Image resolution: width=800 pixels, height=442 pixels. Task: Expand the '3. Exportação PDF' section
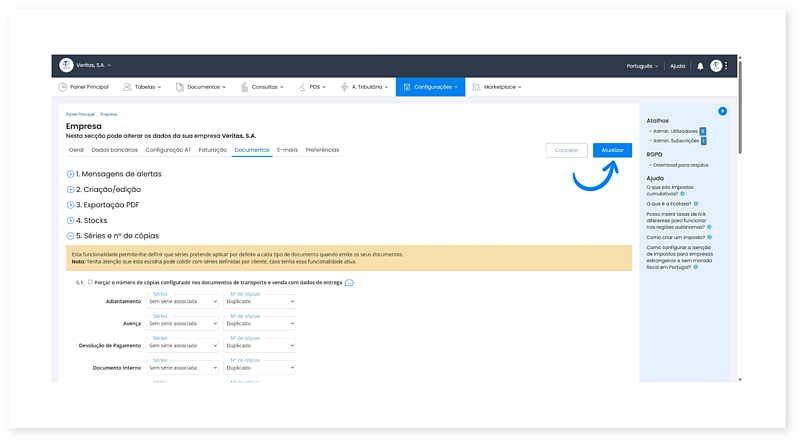(70, 205)
